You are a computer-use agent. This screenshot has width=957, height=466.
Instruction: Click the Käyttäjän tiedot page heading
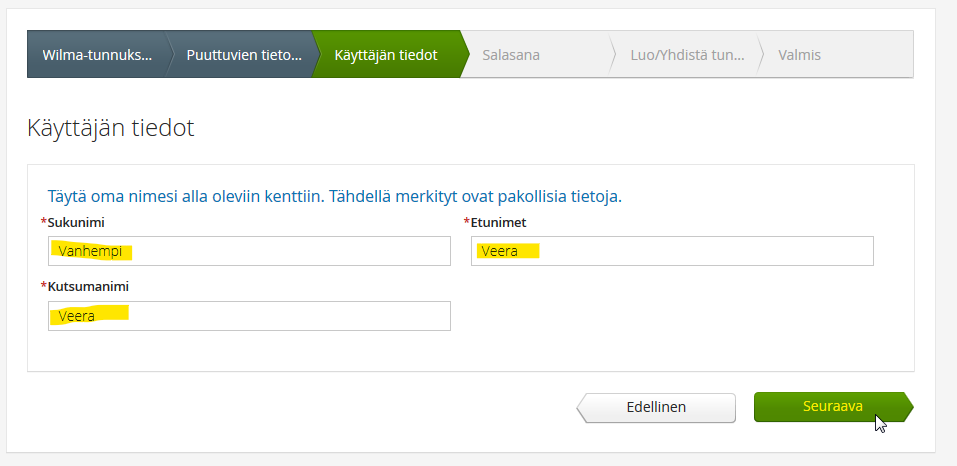tap(110, 129)
